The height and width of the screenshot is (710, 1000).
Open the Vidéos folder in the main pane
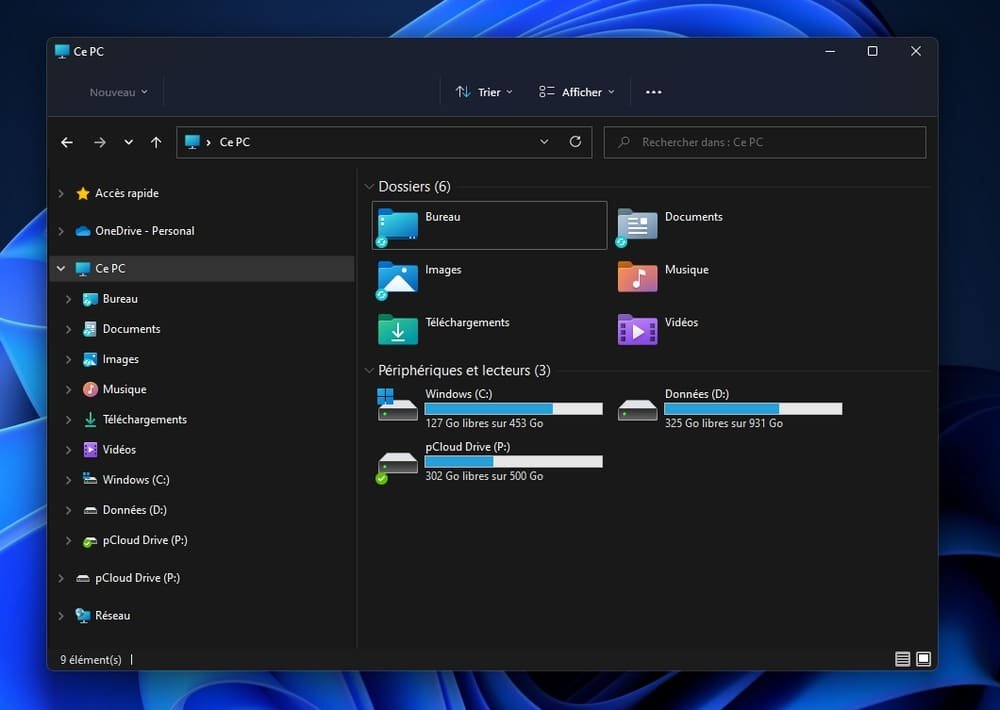(658, 330)
